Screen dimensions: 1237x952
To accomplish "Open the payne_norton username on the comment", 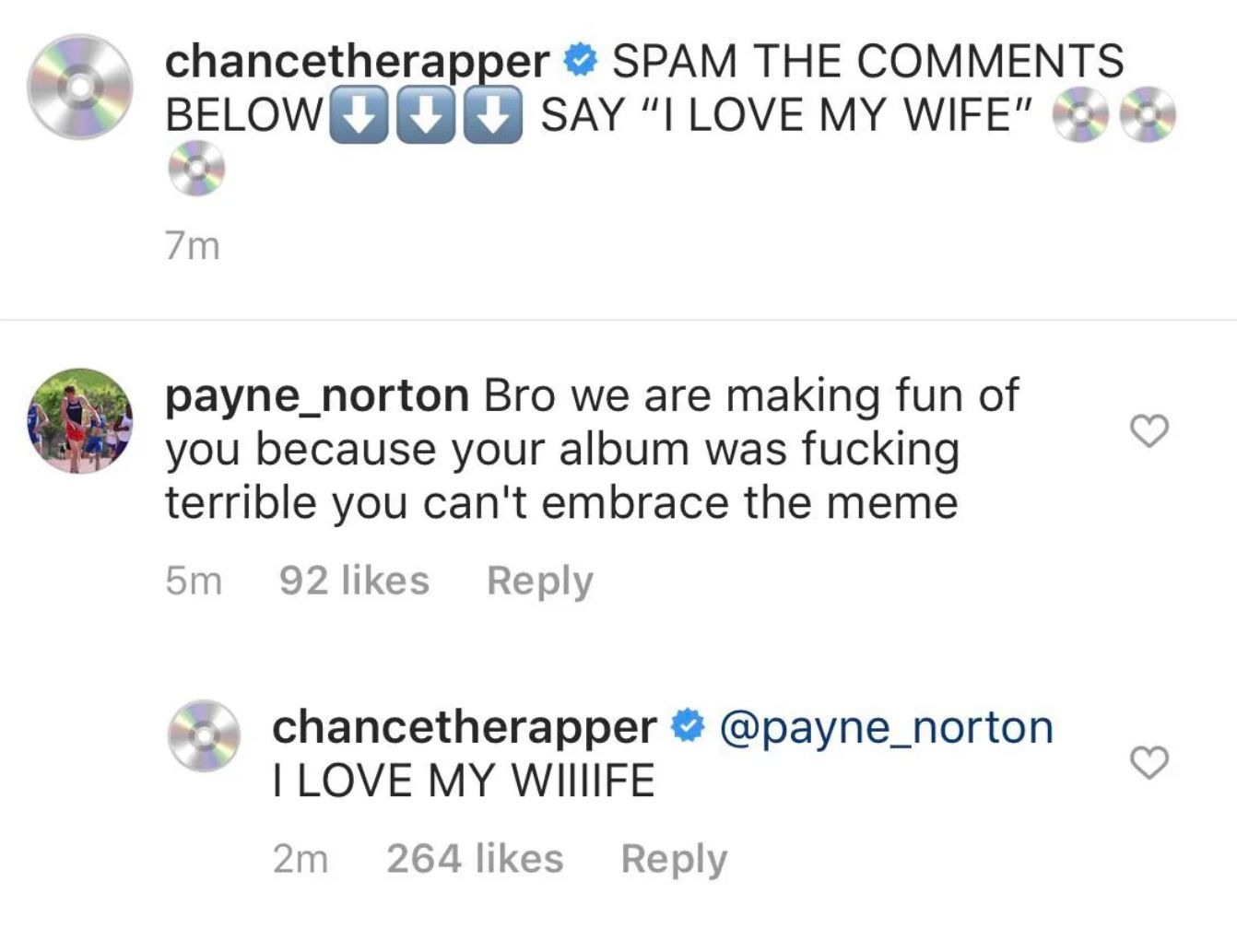I will click(317, 395).
